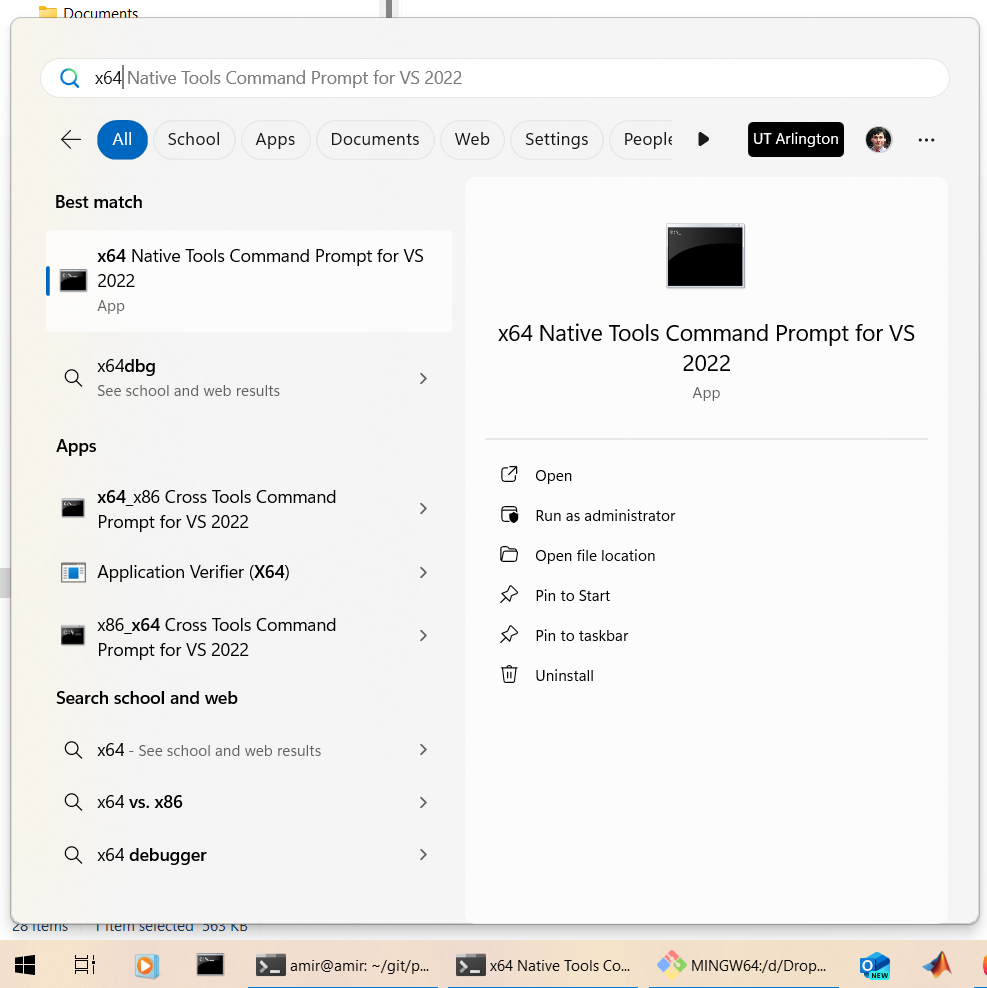Viewport: 987px width, 988px height.
Task: Choose Open file location
Action: [x=595, y=556]
